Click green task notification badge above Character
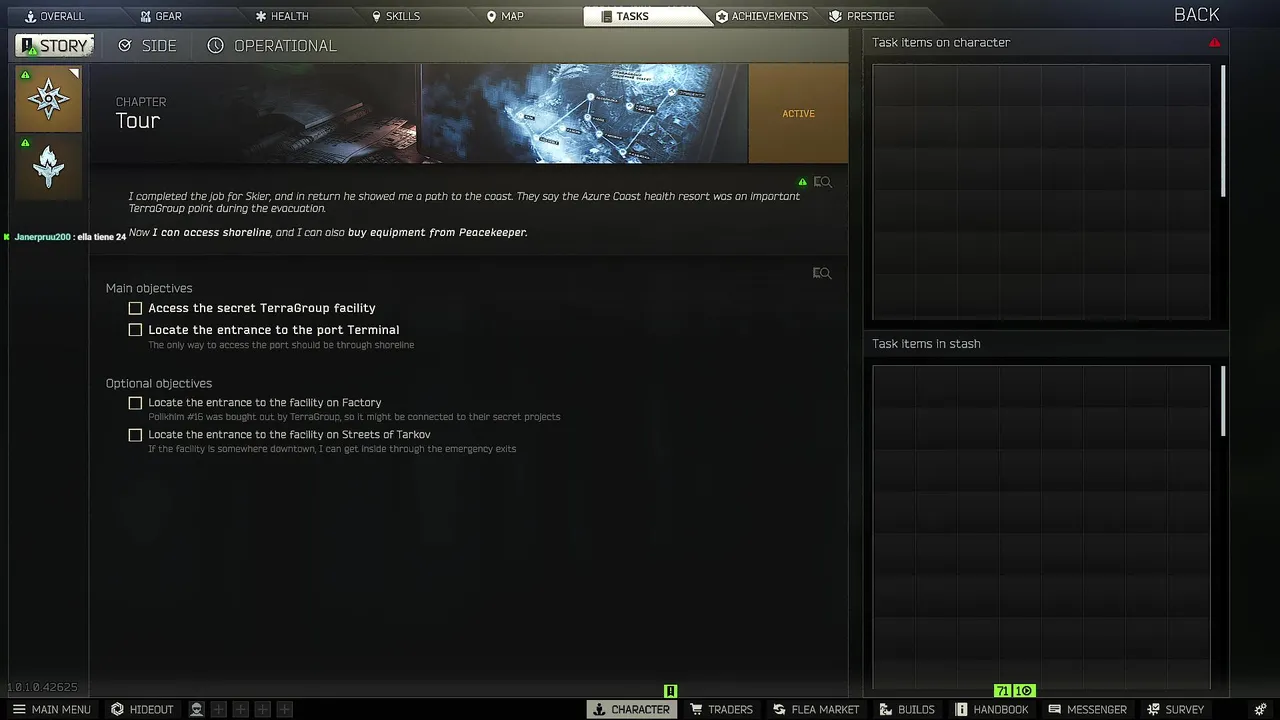 (x=671, y=691)
